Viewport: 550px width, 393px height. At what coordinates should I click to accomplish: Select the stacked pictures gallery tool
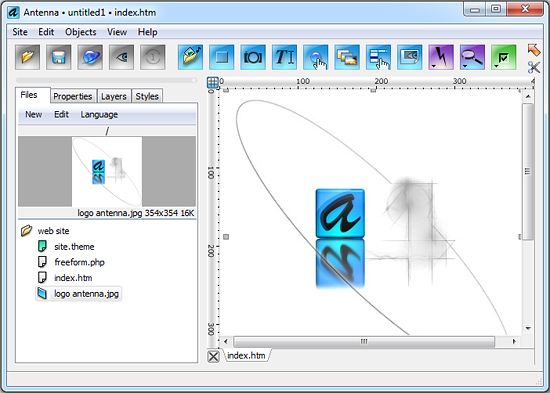[x=347, y=57]
